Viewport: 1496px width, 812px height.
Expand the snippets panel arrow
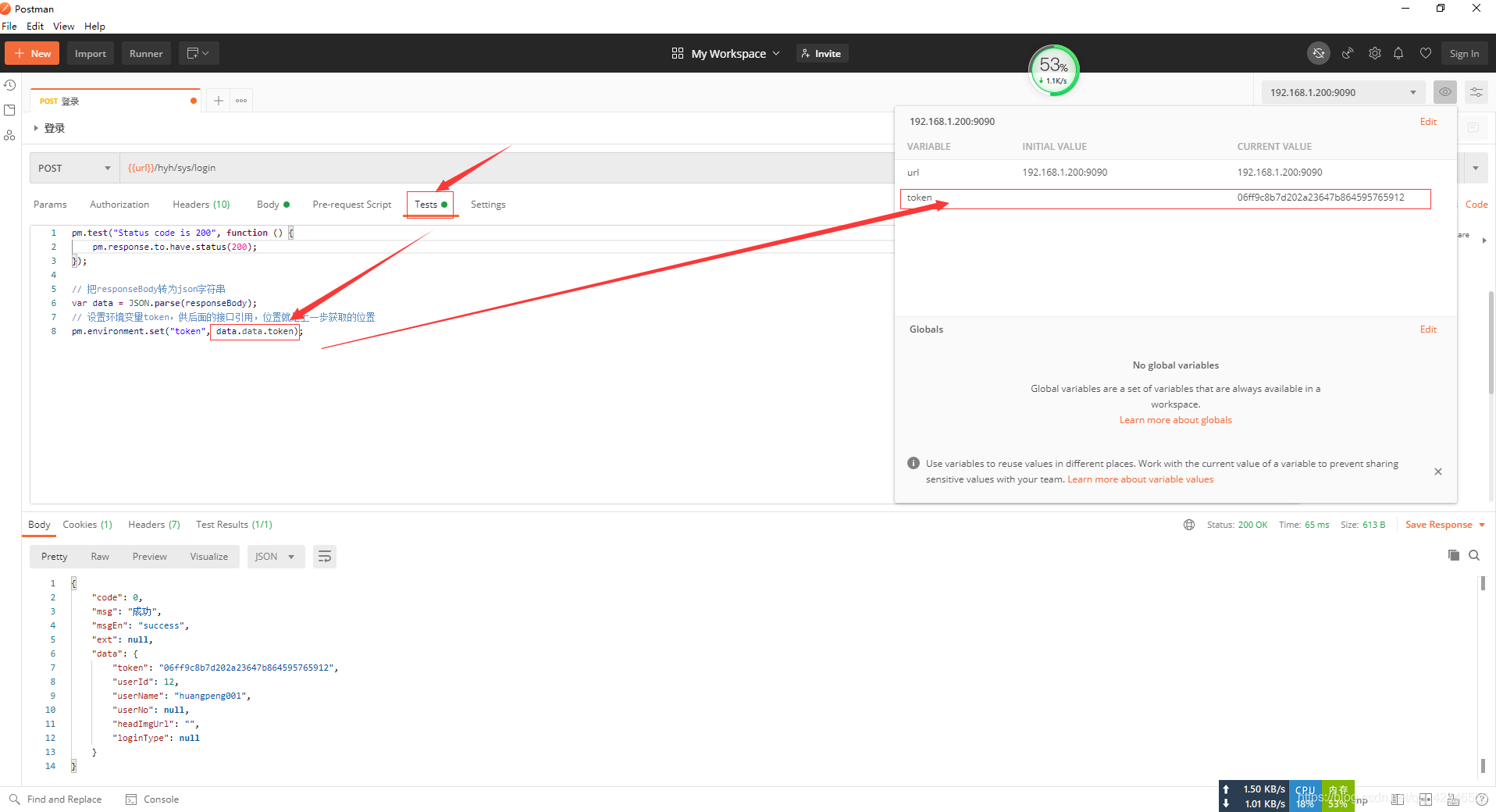[1484, 240]
